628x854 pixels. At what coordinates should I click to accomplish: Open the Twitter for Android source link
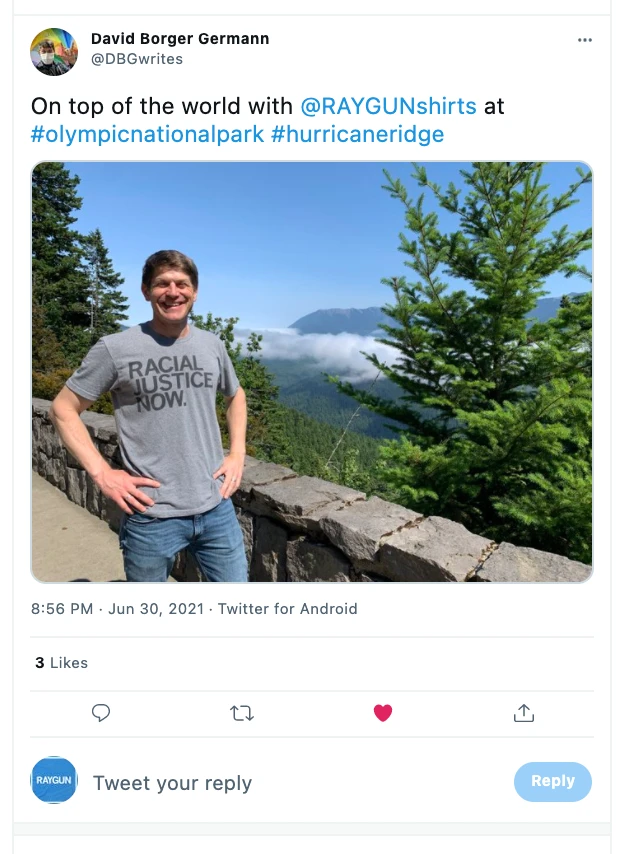287,608
